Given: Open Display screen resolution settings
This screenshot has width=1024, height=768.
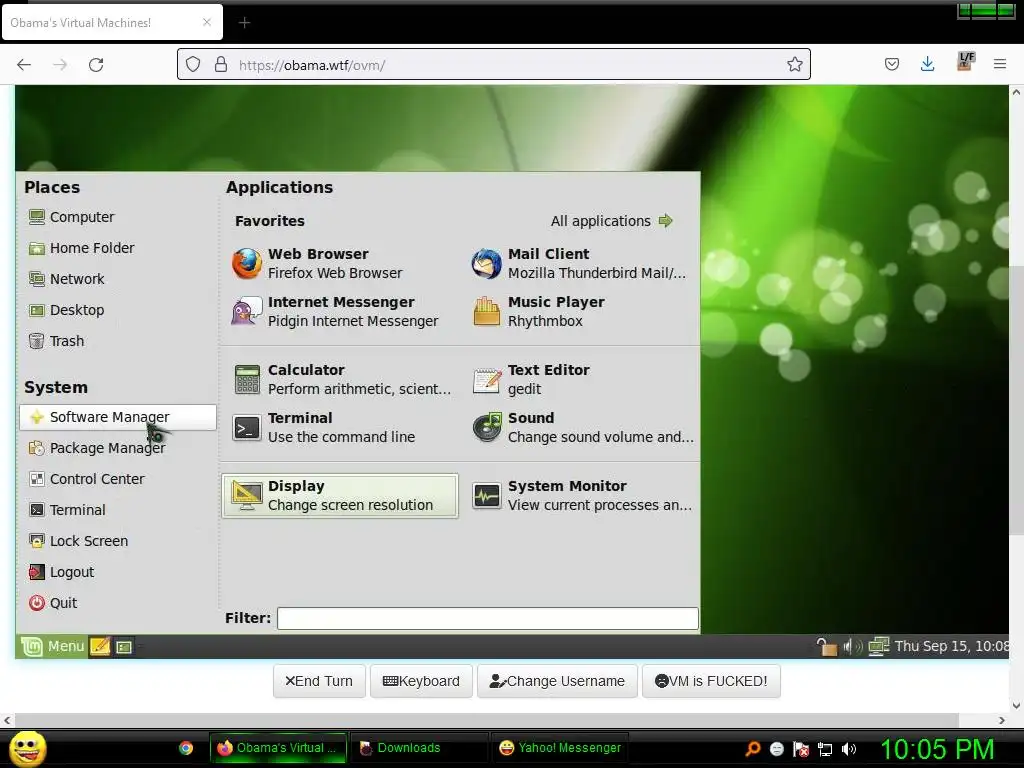Looking at the screenshot, I should [340, 496].
